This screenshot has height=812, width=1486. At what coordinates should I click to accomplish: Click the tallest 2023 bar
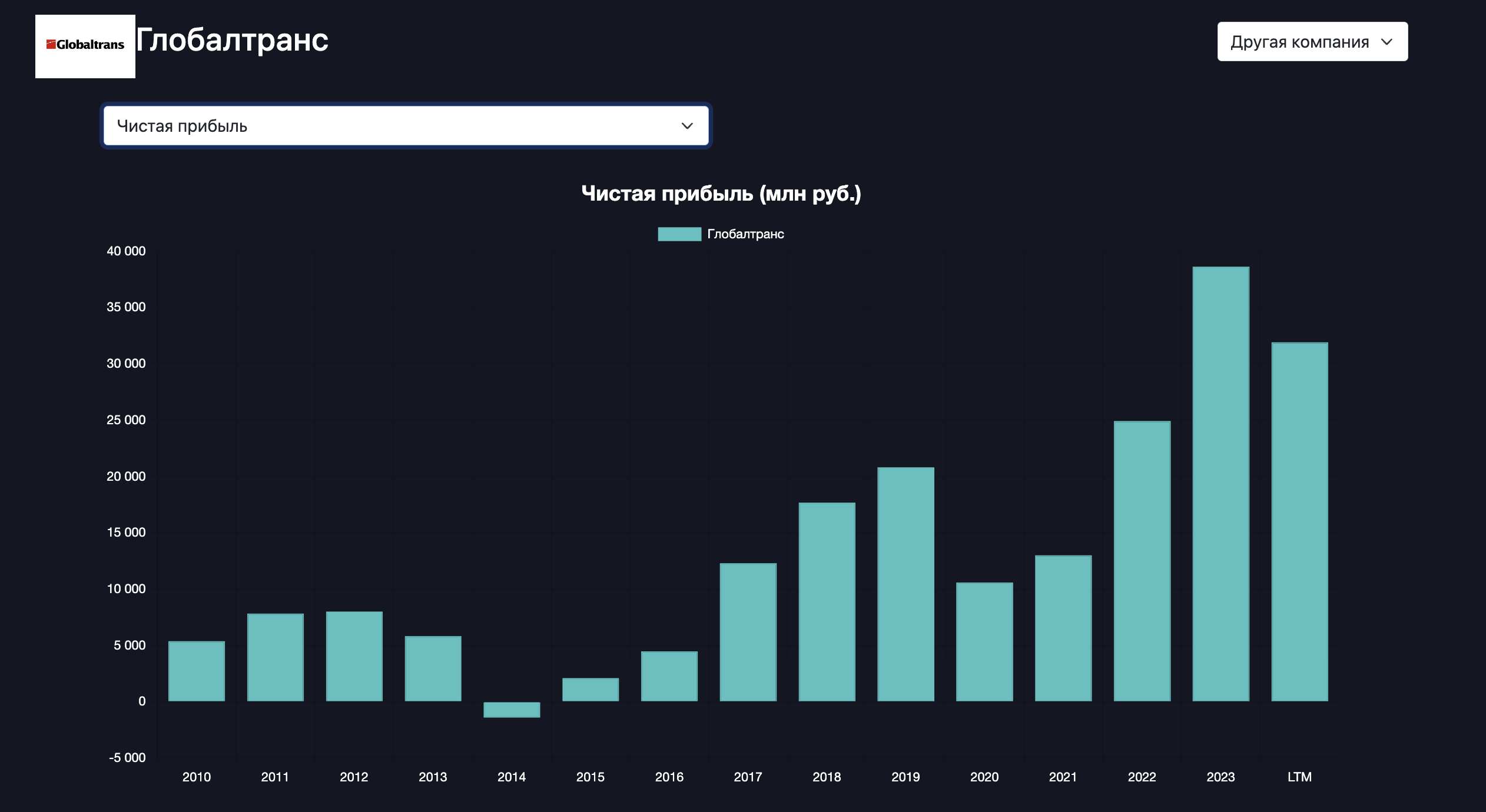point(1221,484)
